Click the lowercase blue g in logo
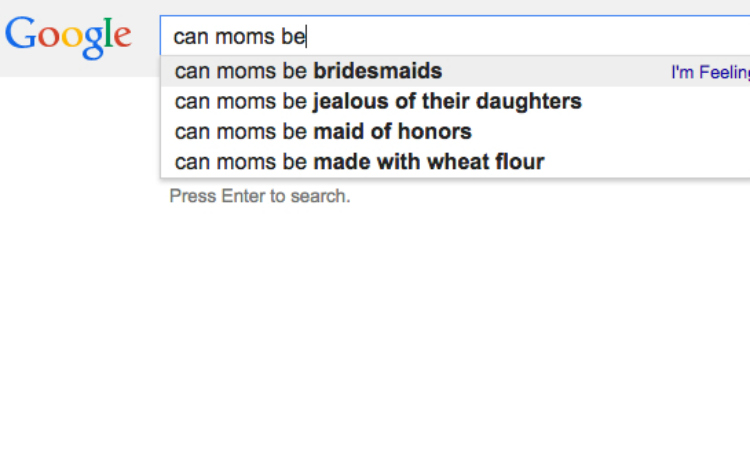The width and height of the screenshot is (750, 450). (x=93, y=43)
